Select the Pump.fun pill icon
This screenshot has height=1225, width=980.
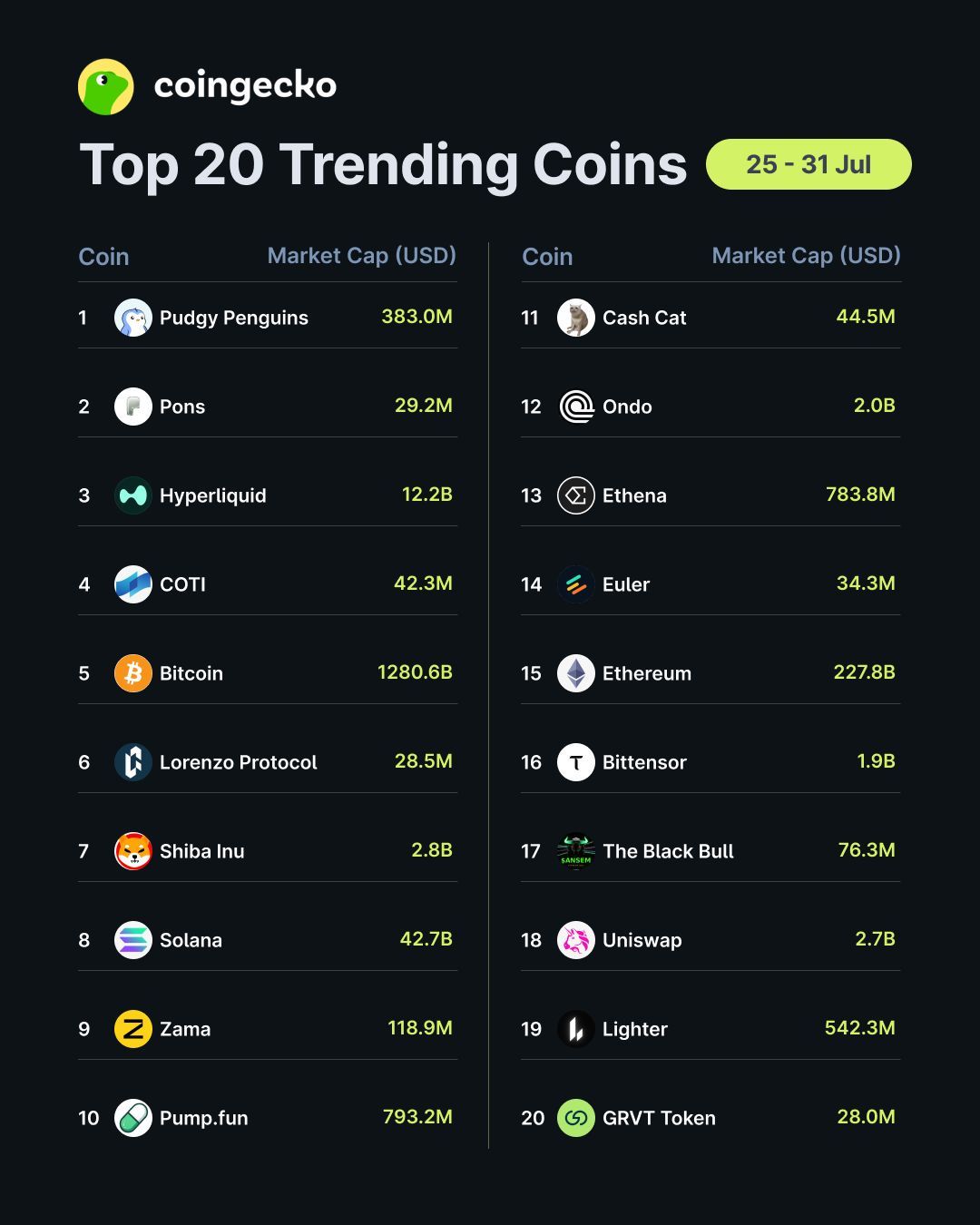133,1118
